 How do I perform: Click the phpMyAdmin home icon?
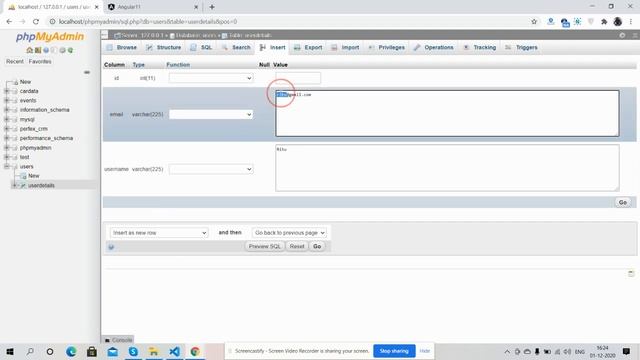tap(29, 50)
